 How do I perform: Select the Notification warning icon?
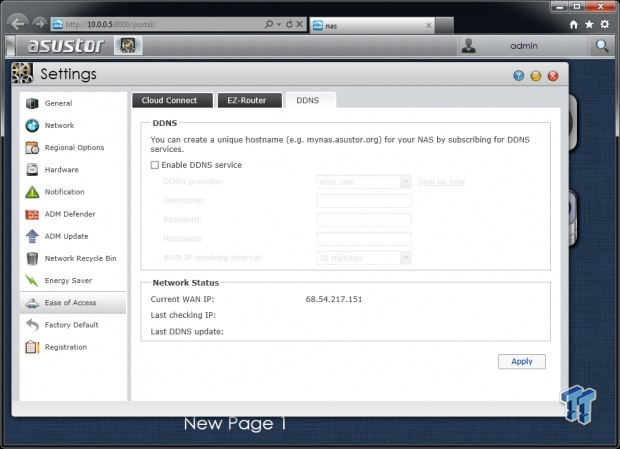pyautogui.click(x=32, y=192)
